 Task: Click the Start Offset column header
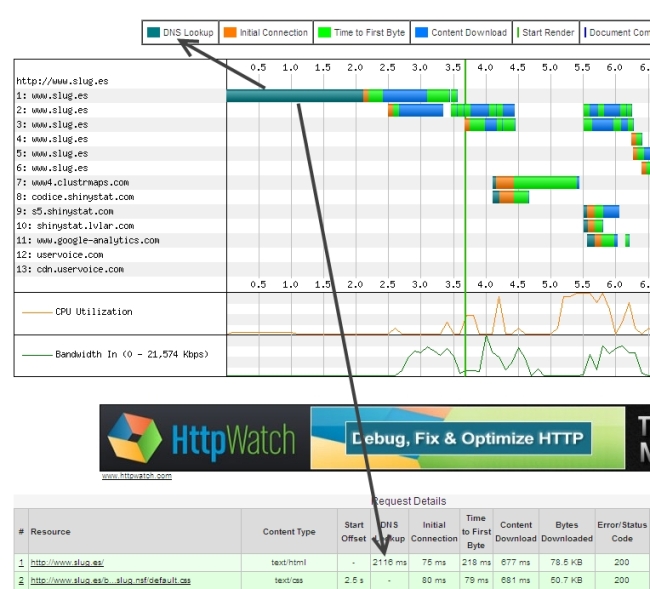(354, 531)
